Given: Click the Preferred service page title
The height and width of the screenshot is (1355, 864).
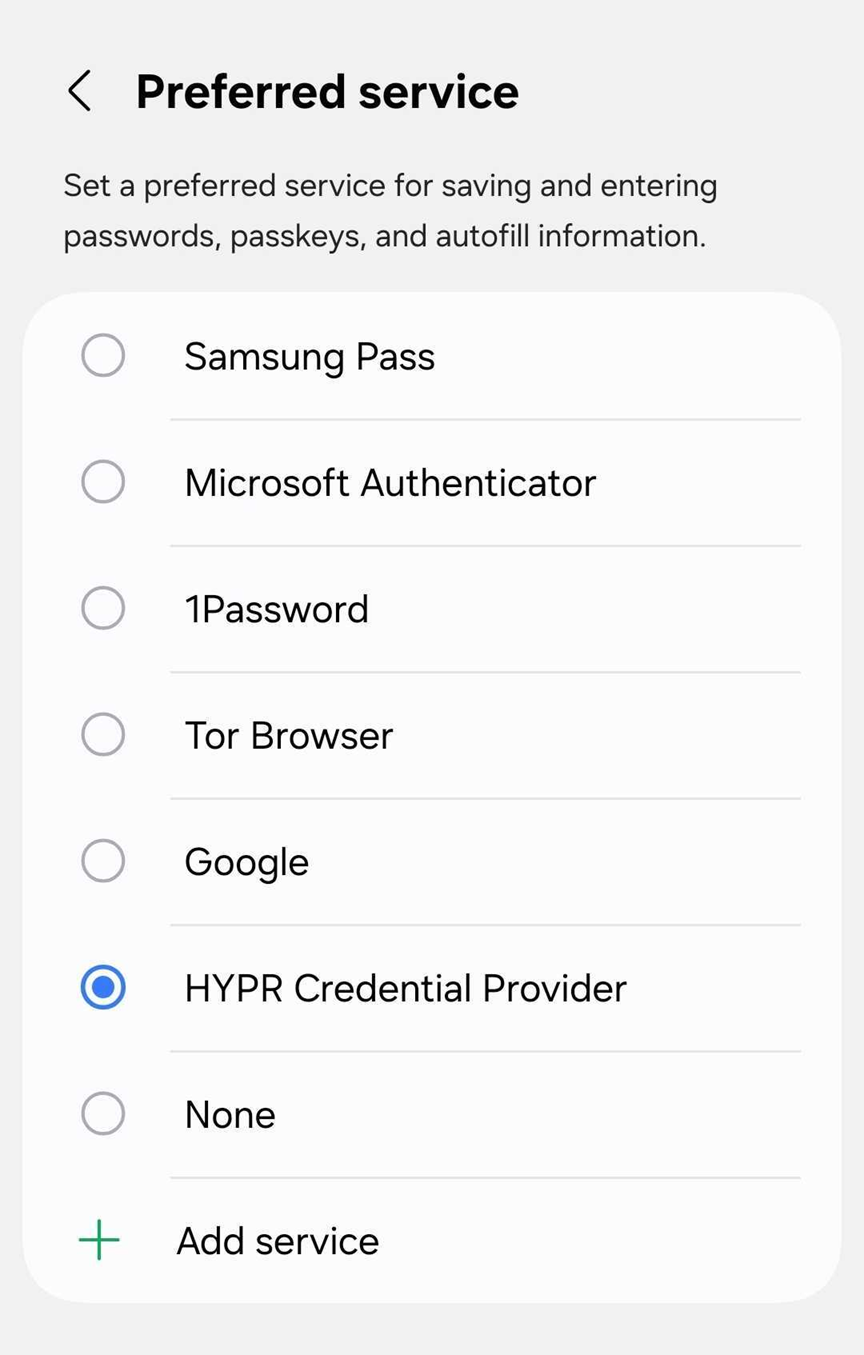Looking at the screenshot, I should click(x=327, y=91).
